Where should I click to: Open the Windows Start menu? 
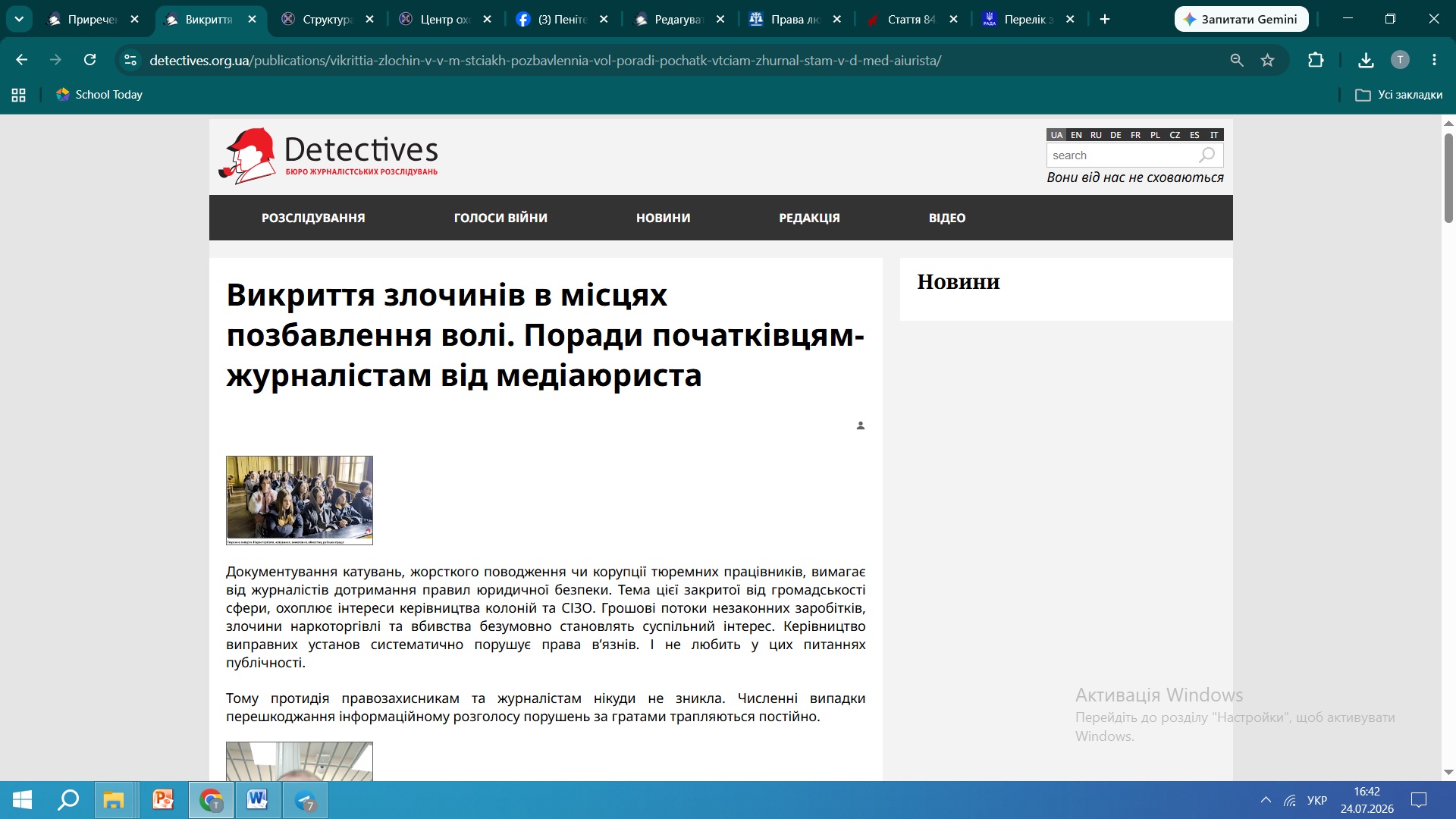coord(23,800)
